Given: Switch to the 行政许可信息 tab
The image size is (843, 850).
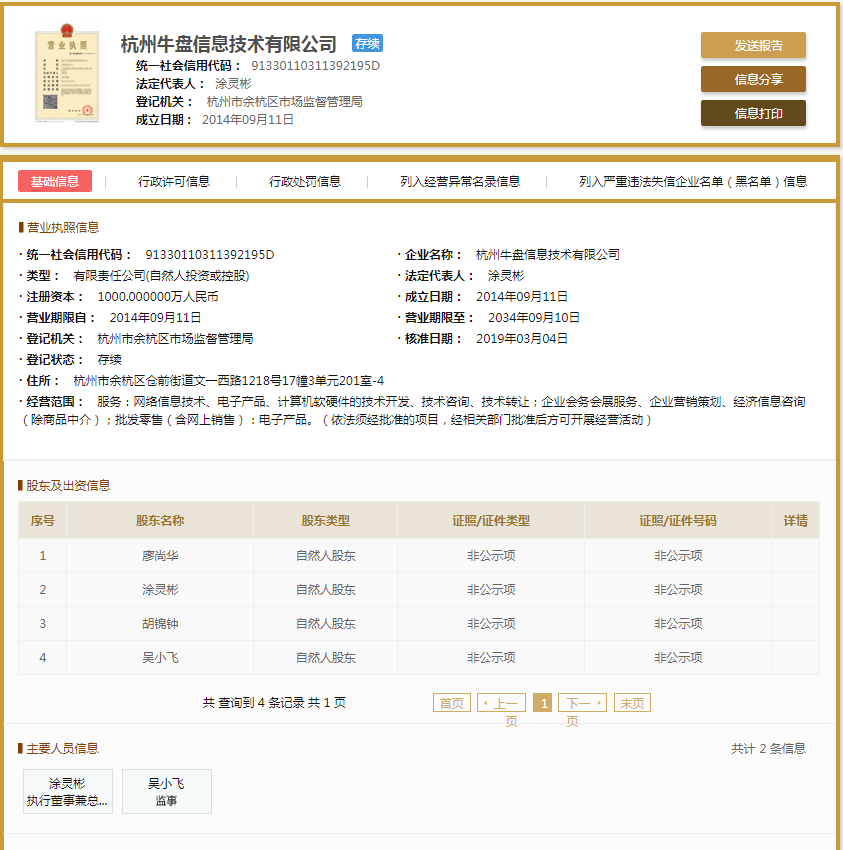Looking at the screenshot, I should (x=175, y=181).
